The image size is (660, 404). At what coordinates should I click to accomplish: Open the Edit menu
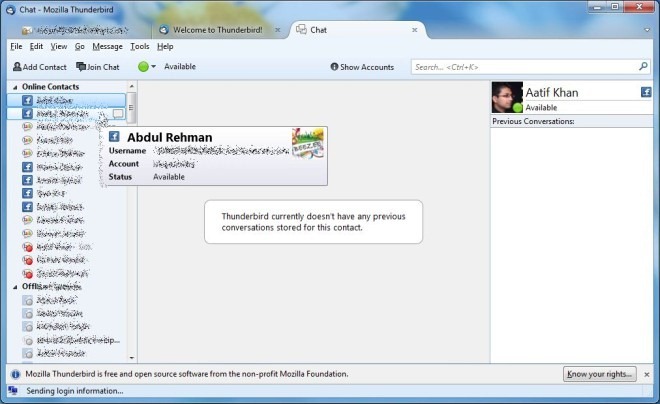(x=36, y=46)
